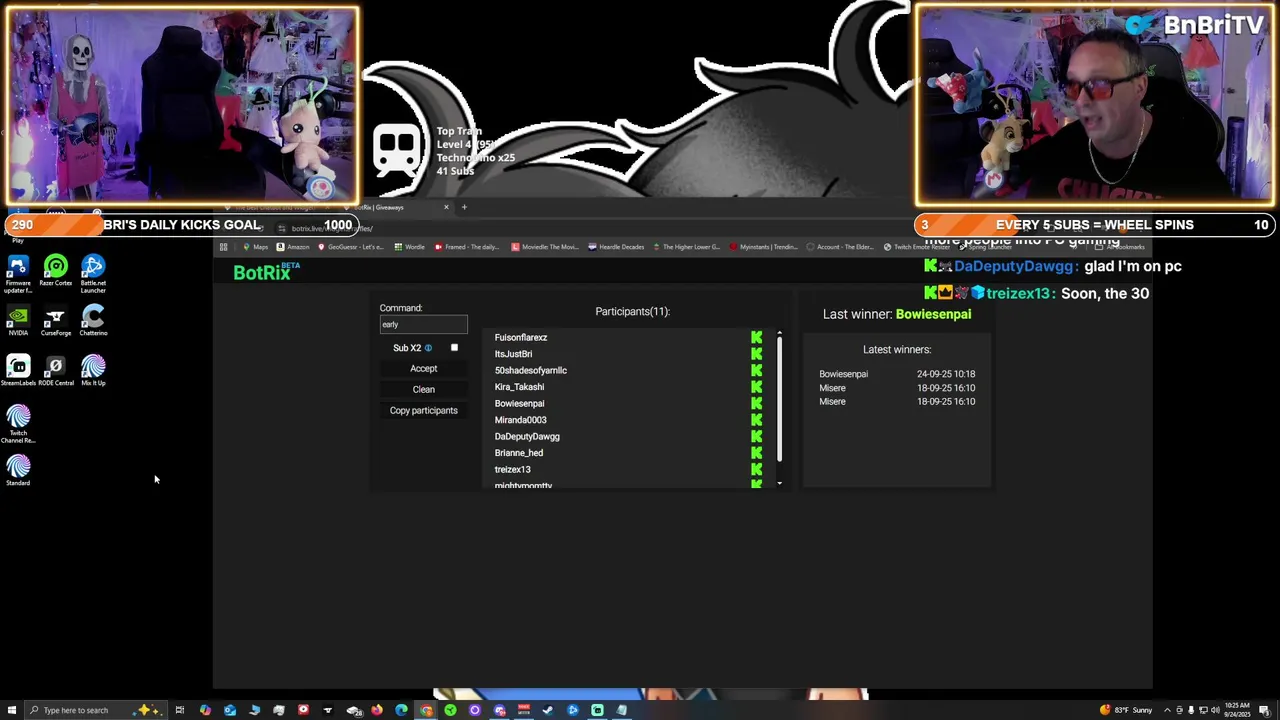The image size is (1280, 720).
Task: Open the NVIDIA desktop shortcut
Action: [x=18, y=321]
